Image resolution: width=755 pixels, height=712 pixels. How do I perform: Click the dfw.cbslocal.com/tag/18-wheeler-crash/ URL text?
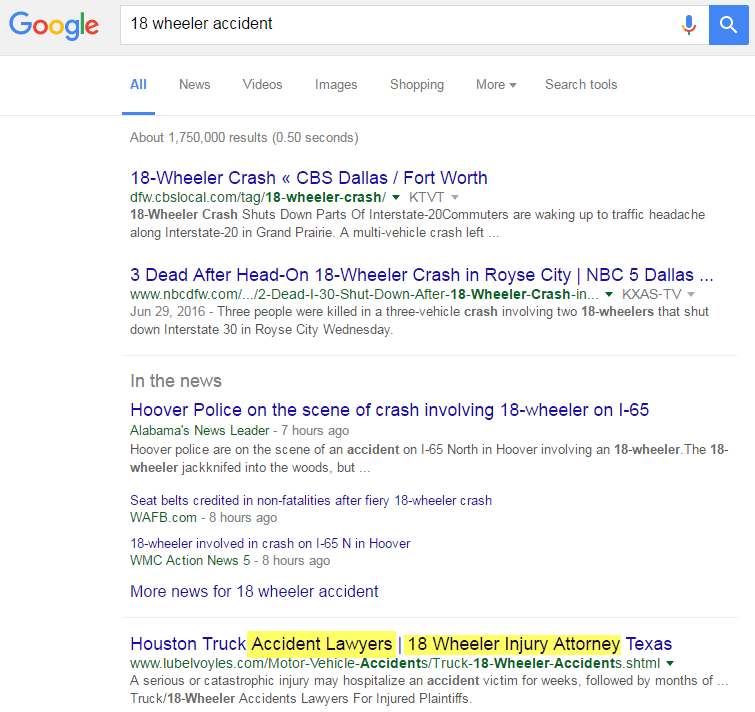click(258, 197)
